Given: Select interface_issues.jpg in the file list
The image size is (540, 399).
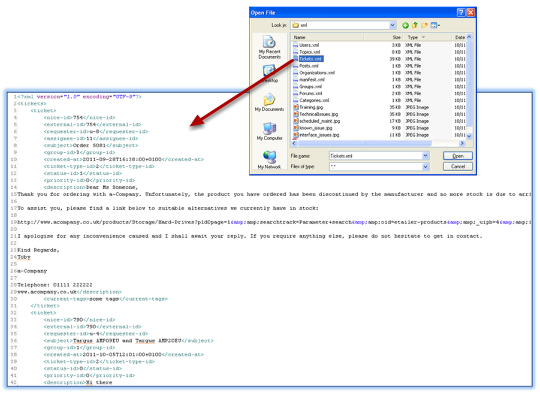Looking at the screenshot, I should pos(319,135).
